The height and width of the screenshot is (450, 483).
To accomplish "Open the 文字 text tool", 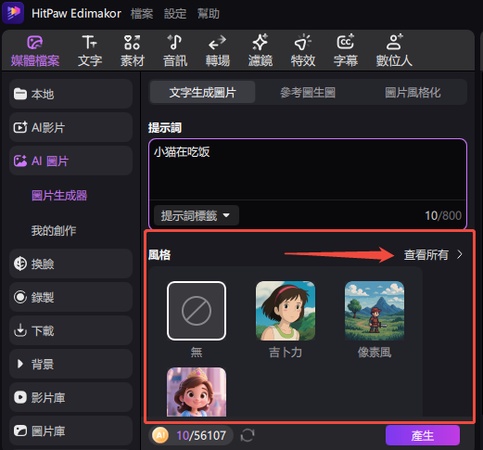I will click(x=90, y=51).
